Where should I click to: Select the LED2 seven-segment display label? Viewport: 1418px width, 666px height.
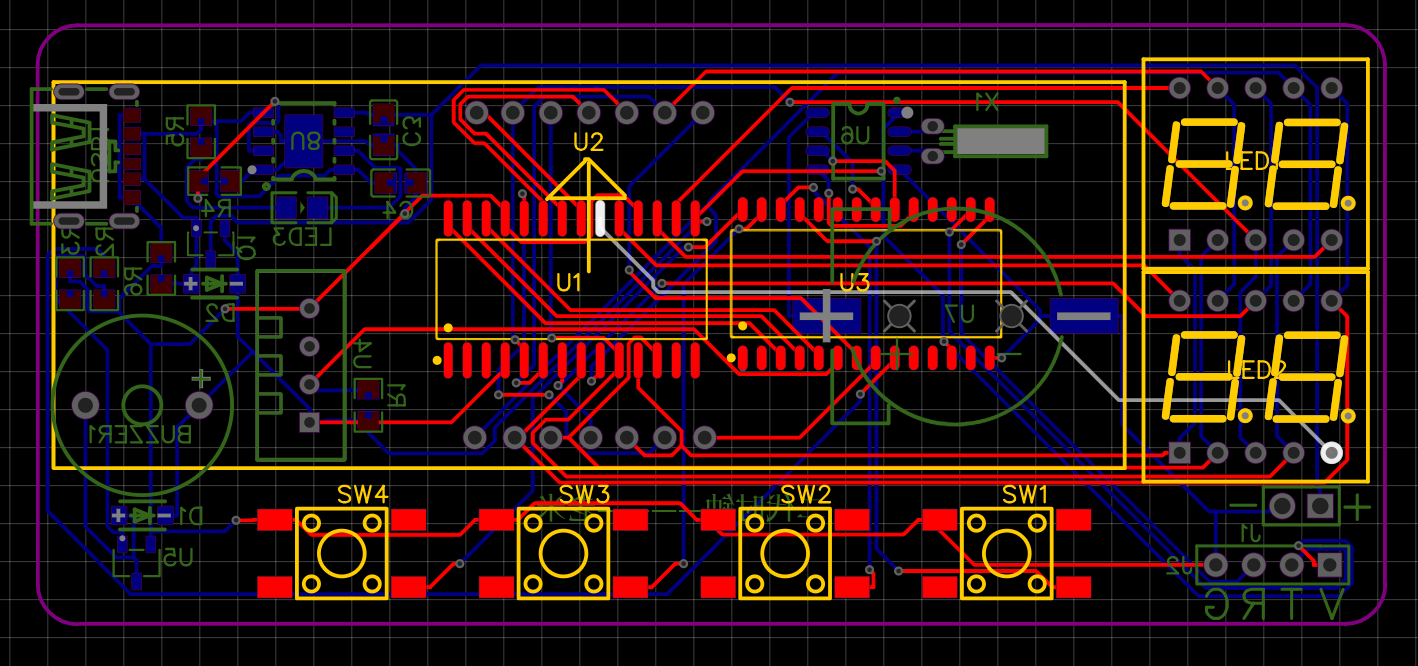[x=1256, y=370]
